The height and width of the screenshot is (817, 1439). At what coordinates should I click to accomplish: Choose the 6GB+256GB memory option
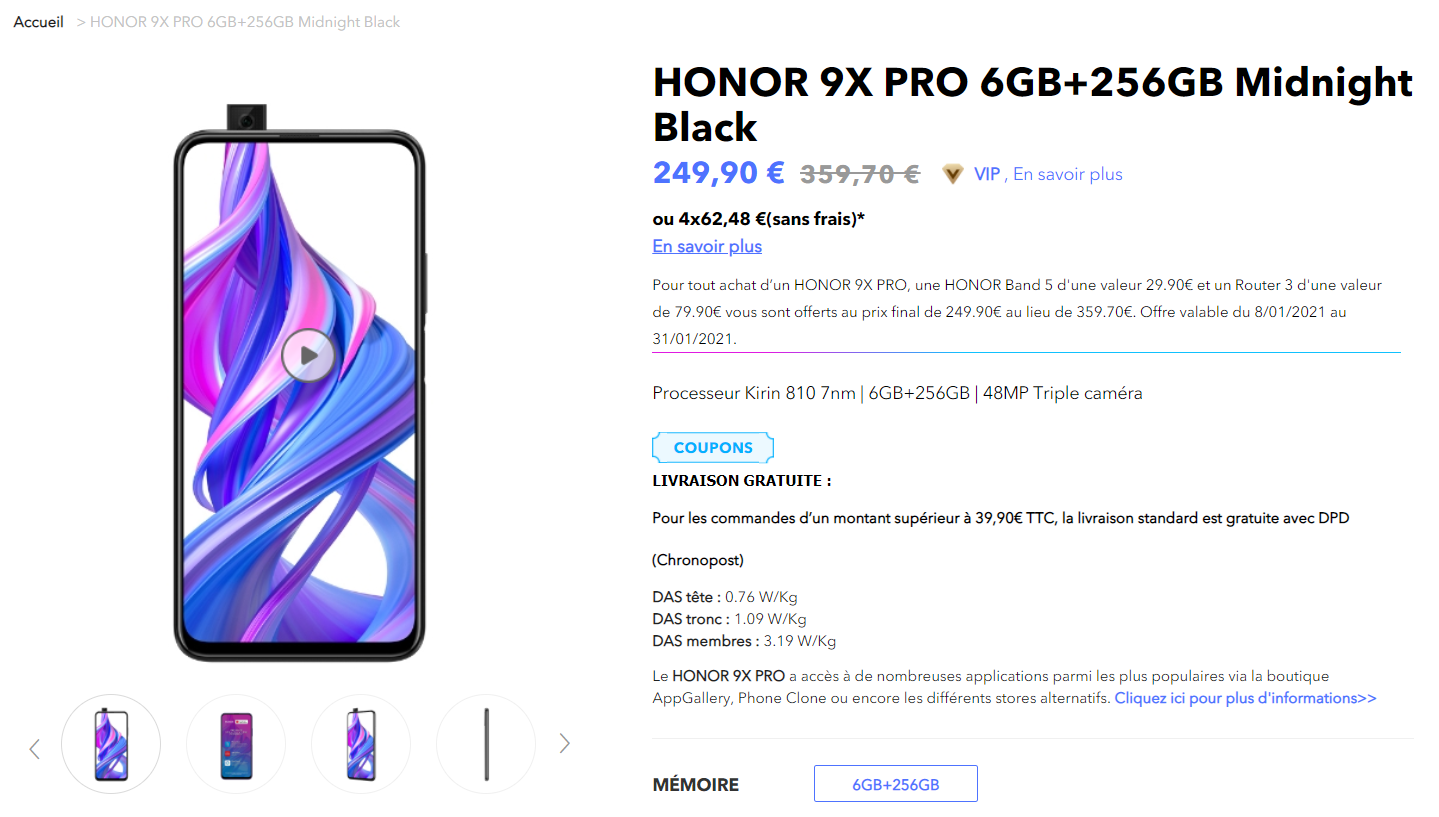pyautogui.click(x=896, y=784)
